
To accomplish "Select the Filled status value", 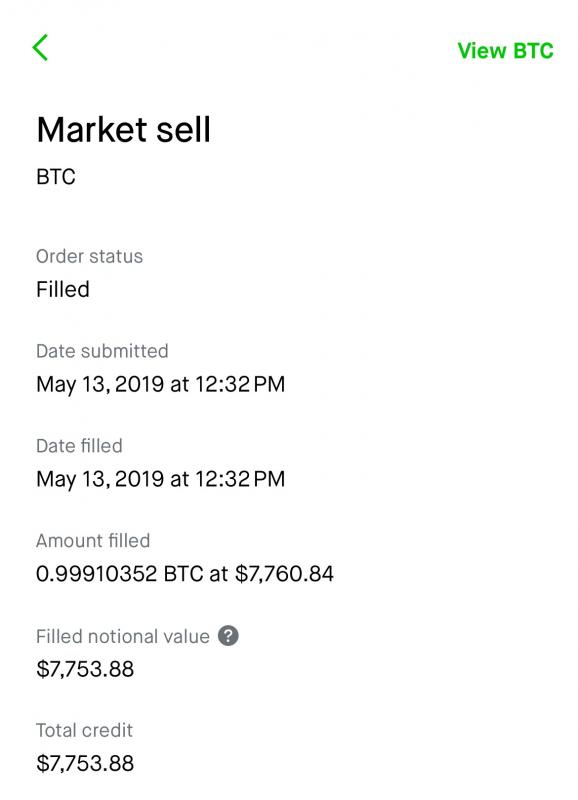I will coord(63,289).
